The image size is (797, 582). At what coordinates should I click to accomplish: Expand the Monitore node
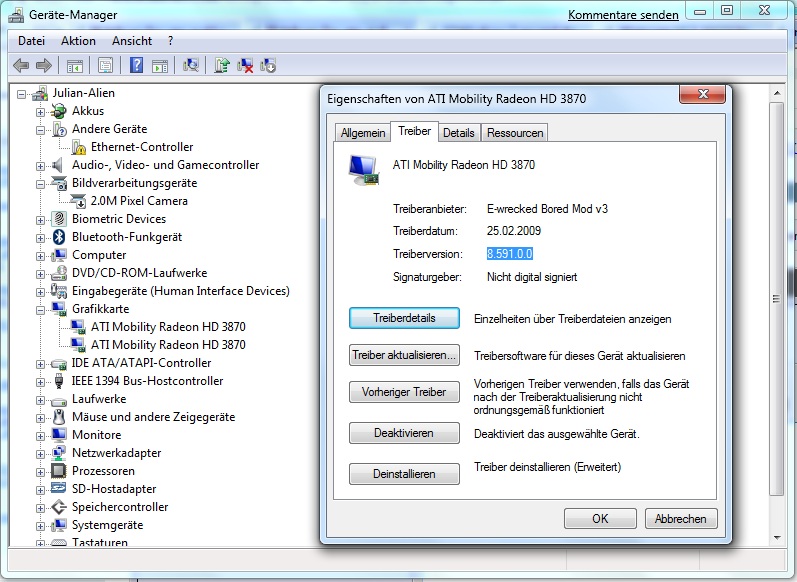click(40, 437)
